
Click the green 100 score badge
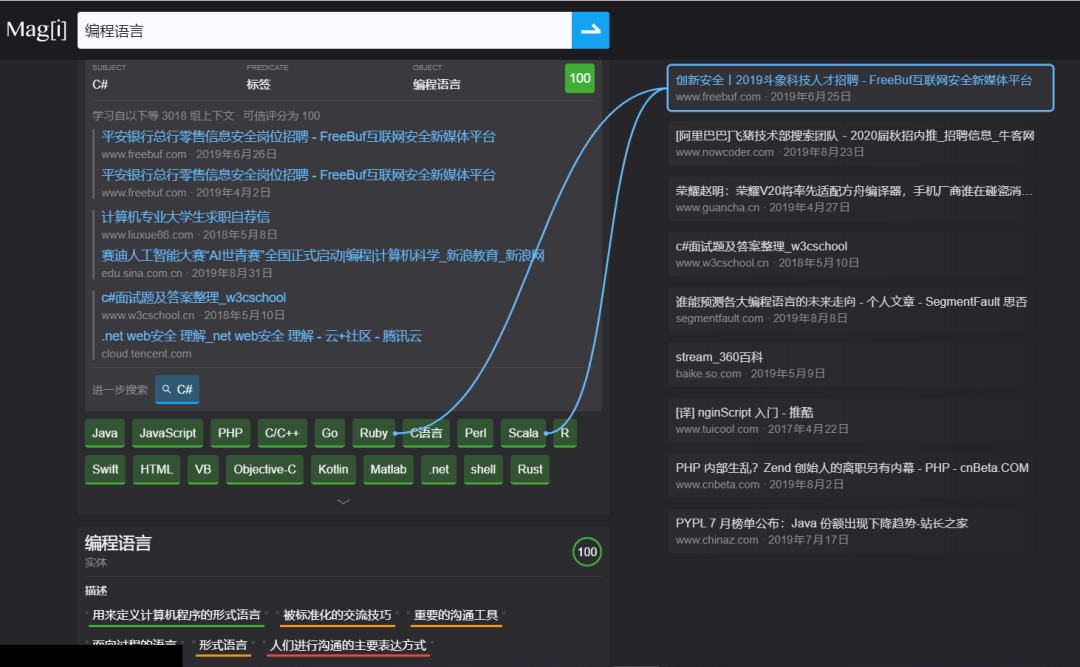tap(580, 78)
